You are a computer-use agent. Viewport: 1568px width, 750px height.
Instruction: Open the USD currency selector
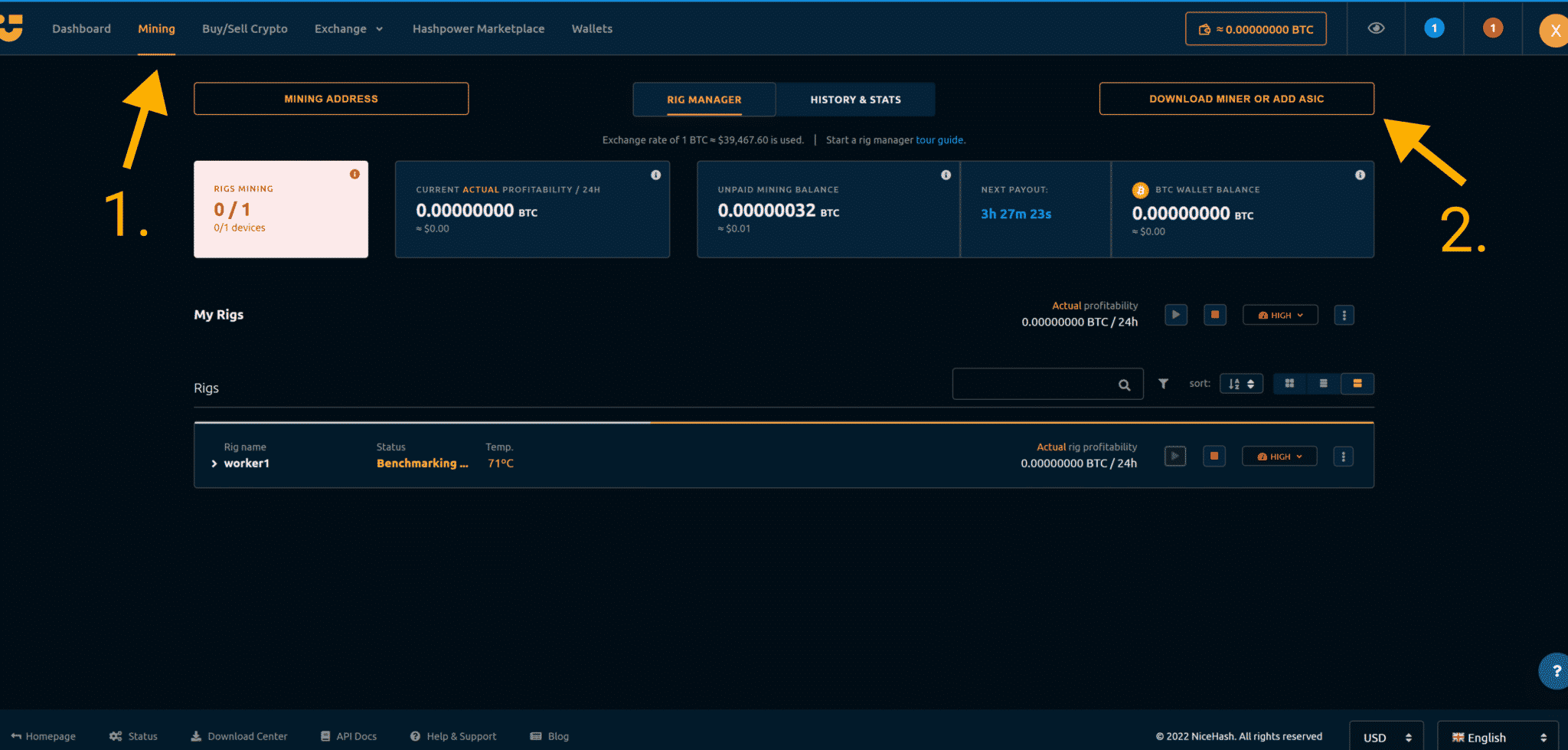1386,737
